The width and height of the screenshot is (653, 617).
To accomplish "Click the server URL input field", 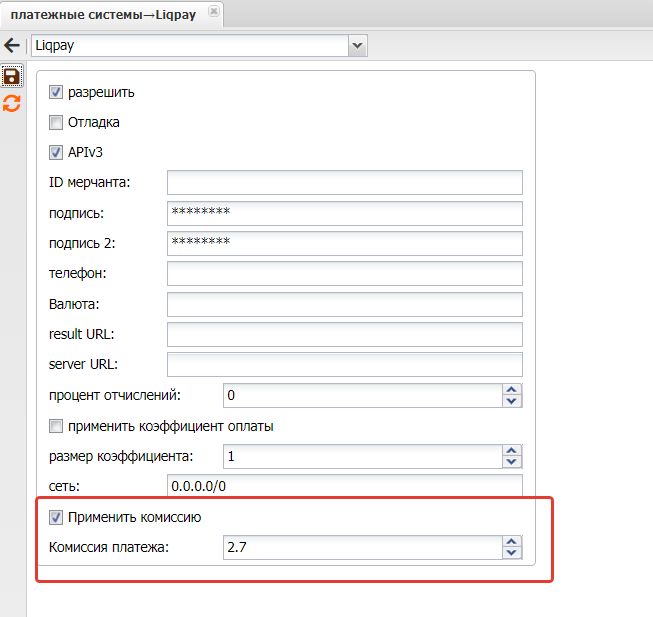I will tap(344, 364).
